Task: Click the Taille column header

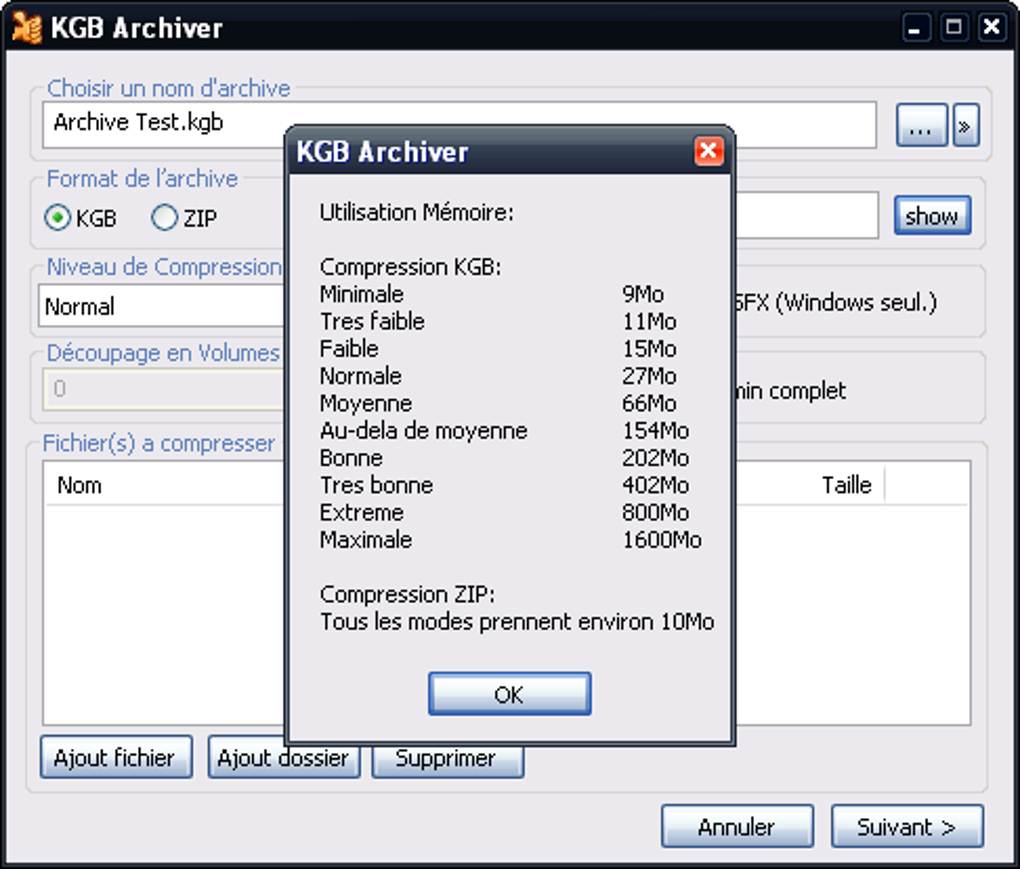Action: [x=846, y=485]
